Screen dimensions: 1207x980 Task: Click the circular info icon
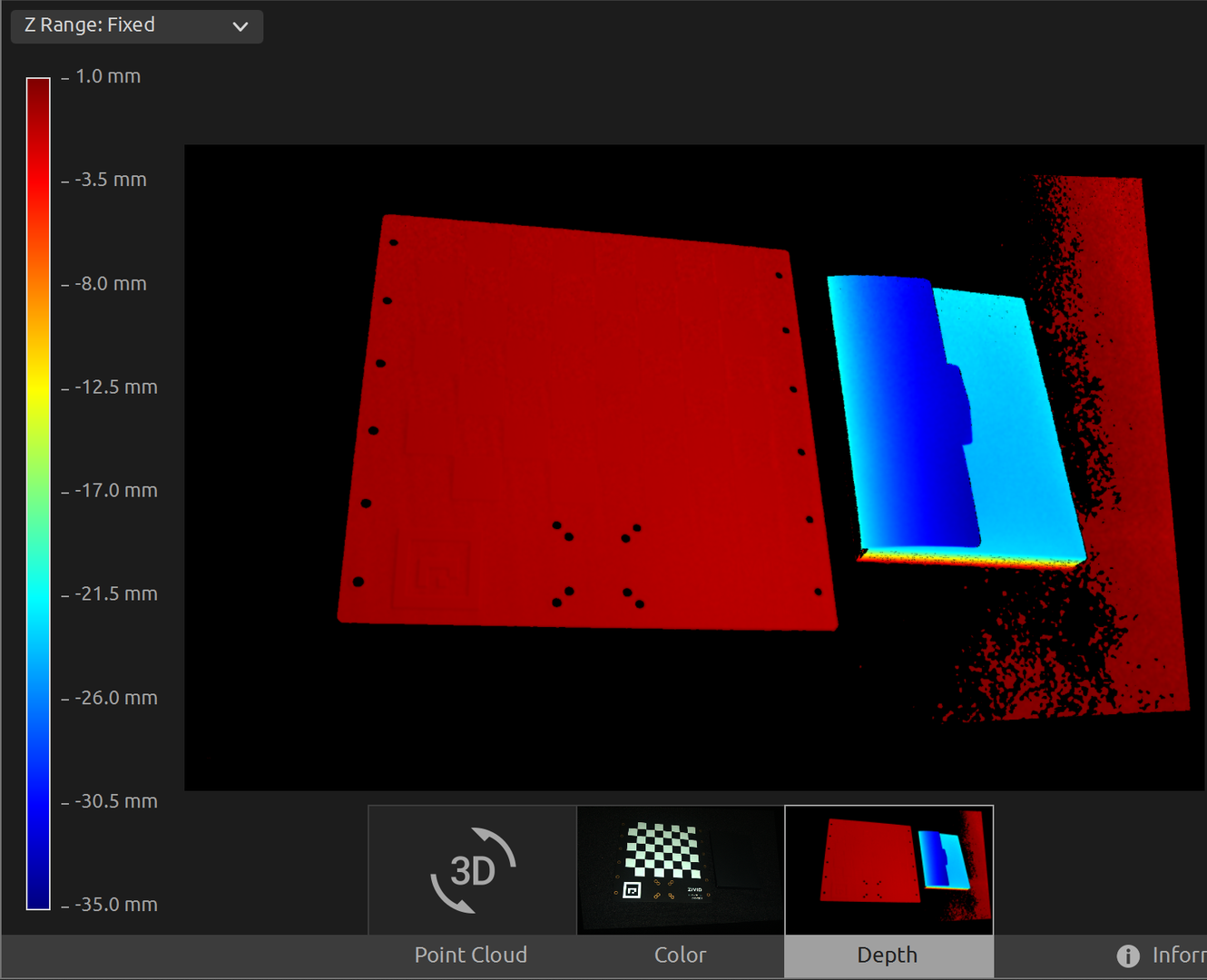coord(1128,955)
